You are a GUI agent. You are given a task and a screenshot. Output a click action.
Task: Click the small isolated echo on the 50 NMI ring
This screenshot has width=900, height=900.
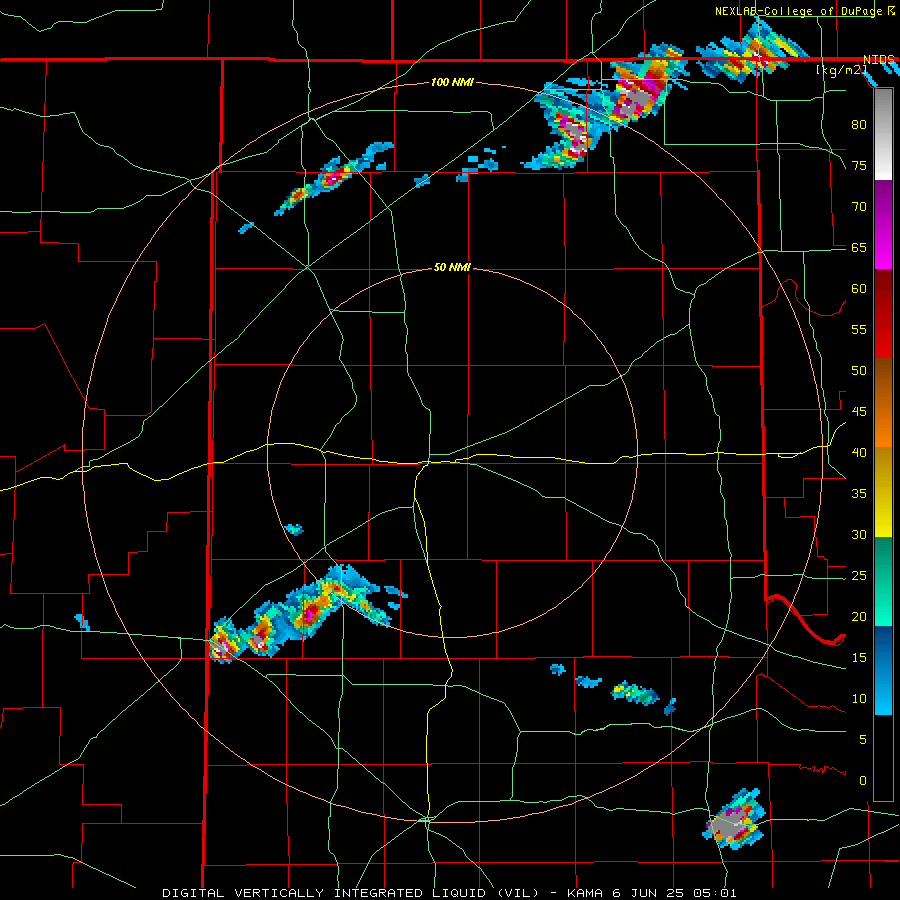click(294, 529)
